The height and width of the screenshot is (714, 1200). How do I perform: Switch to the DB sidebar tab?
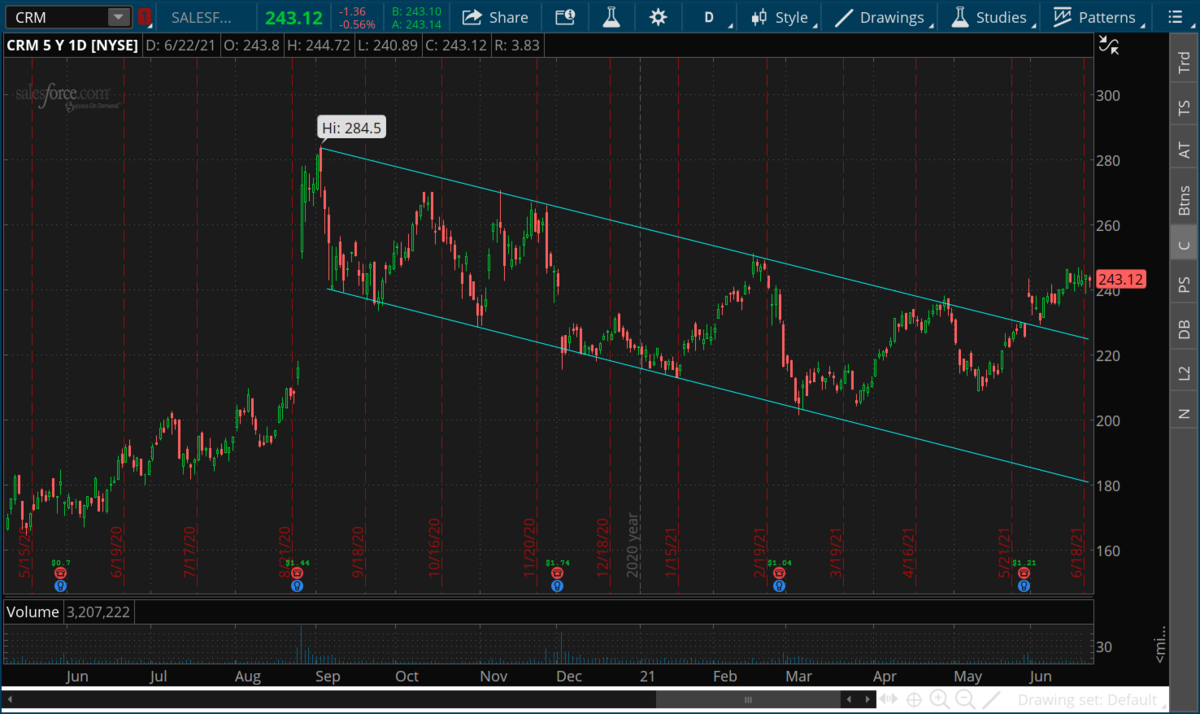[1185, 329]
